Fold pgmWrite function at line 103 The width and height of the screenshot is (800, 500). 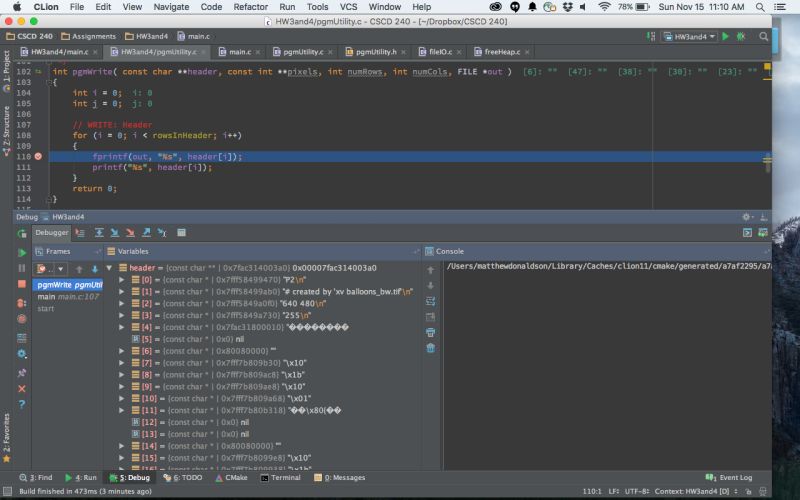49,82
